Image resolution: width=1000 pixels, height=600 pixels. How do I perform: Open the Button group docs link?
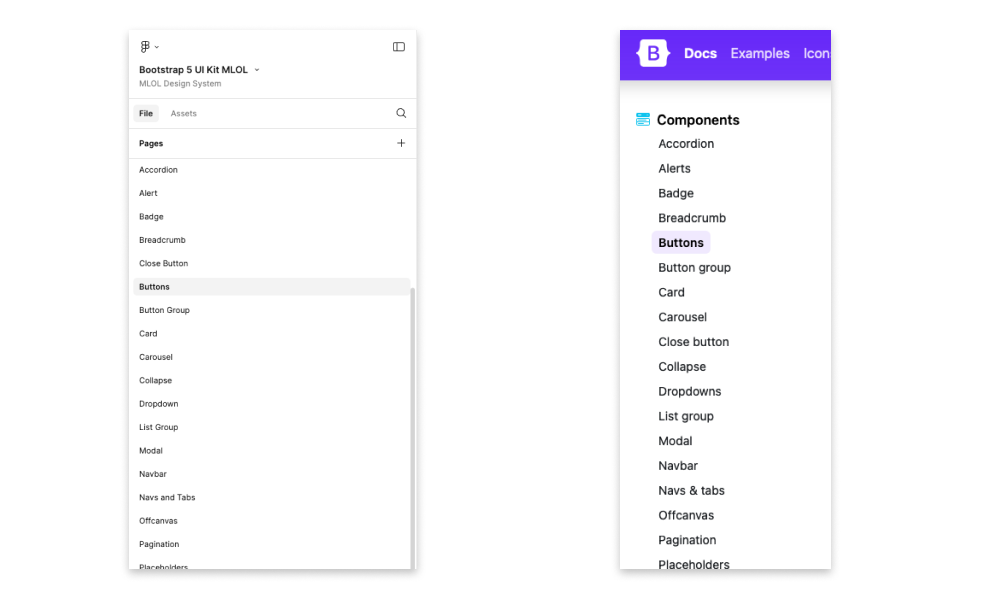[694, 268]
